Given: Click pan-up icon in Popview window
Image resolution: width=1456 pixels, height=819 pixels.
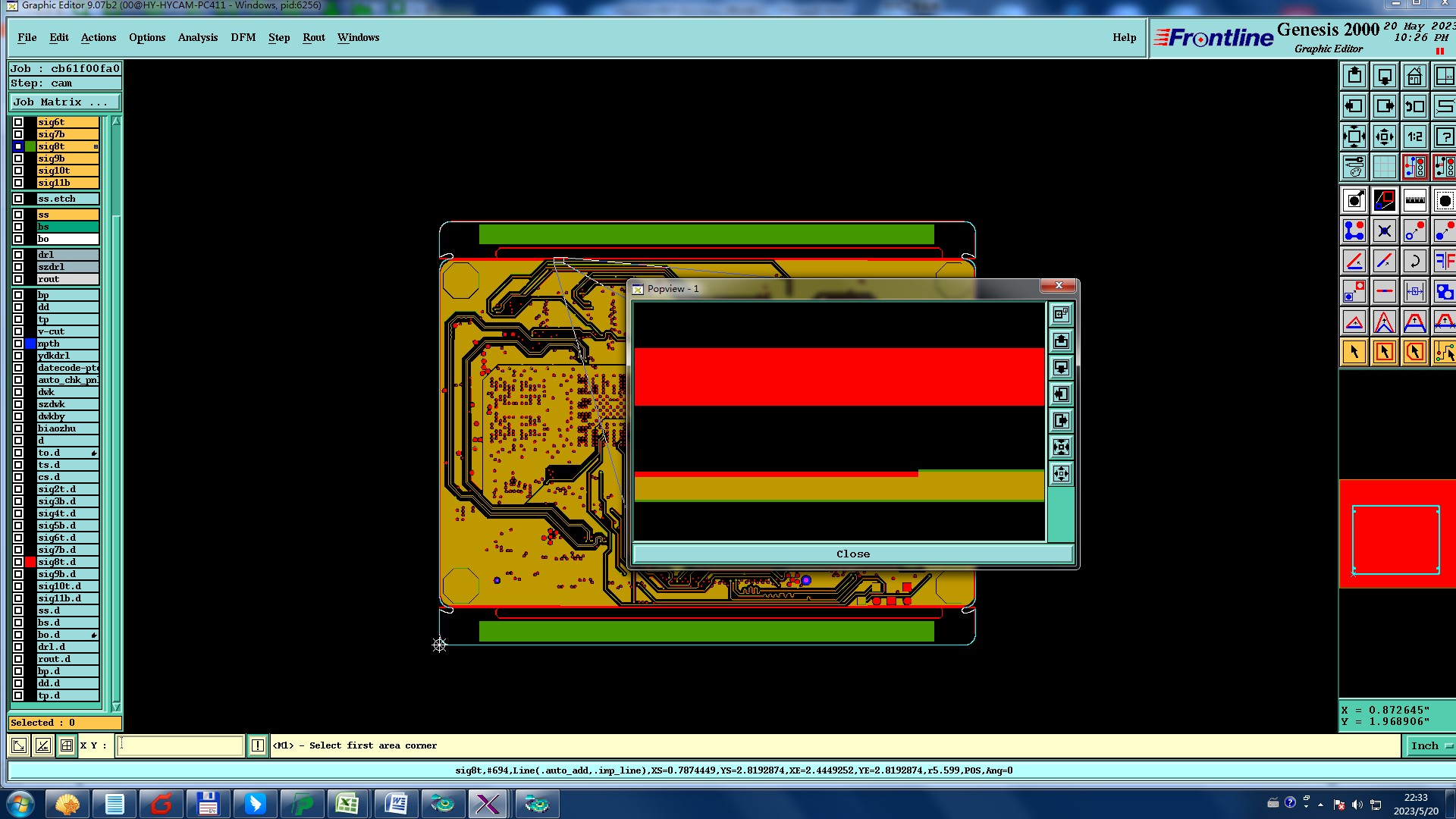Looking at the screenshot, I should [x=1061, y=340].
